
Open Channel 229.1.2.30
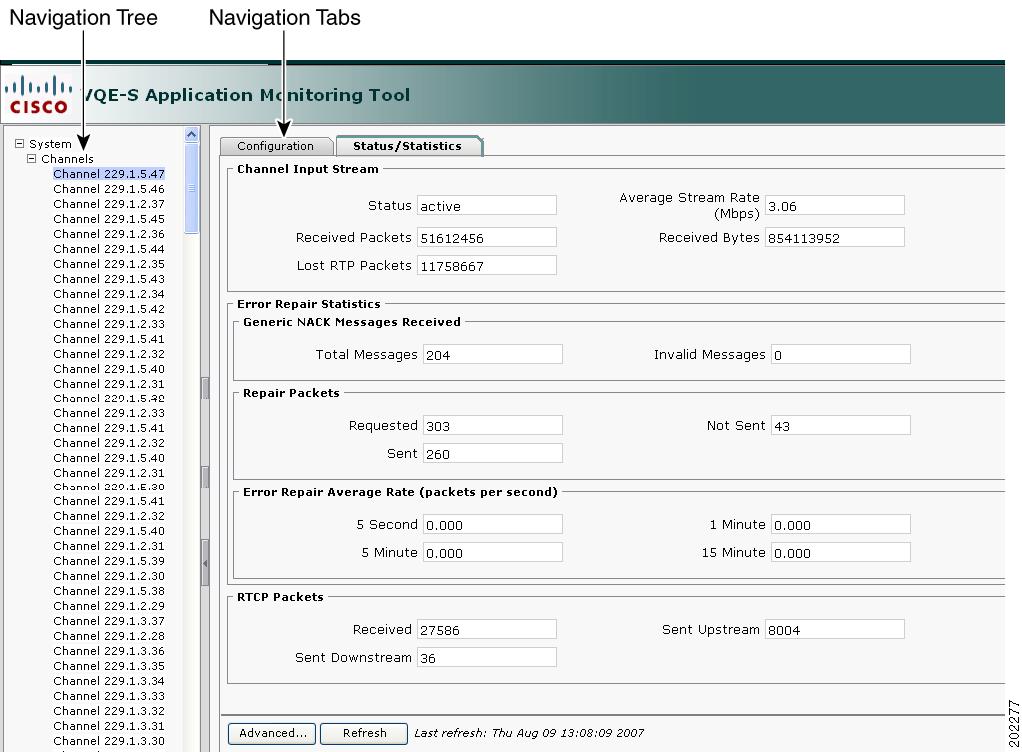(109, 576)
